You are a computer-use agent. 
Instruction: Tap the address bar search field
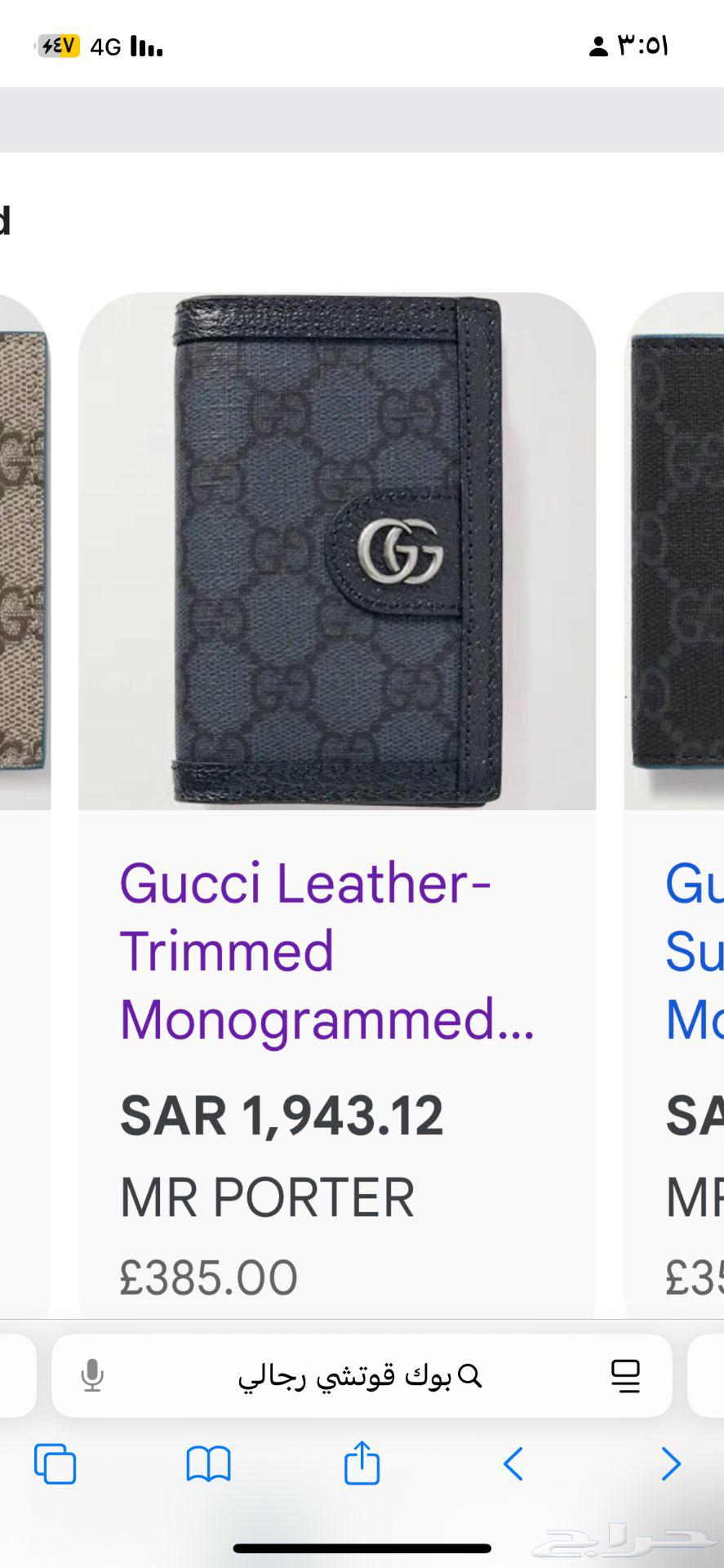tap(362, 1376)
